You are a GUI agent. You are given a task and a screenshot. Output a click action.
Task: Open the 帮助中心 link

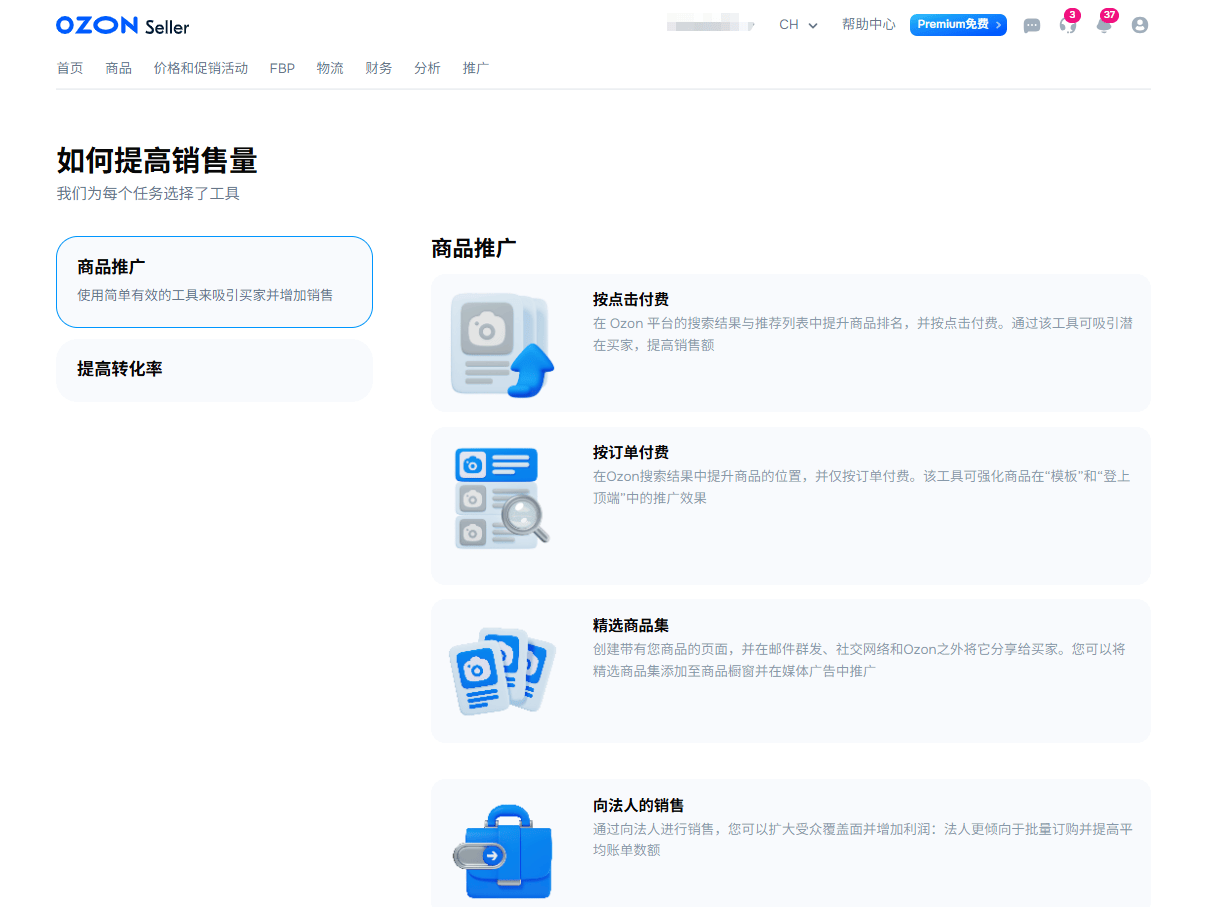[x=868, y=25]
